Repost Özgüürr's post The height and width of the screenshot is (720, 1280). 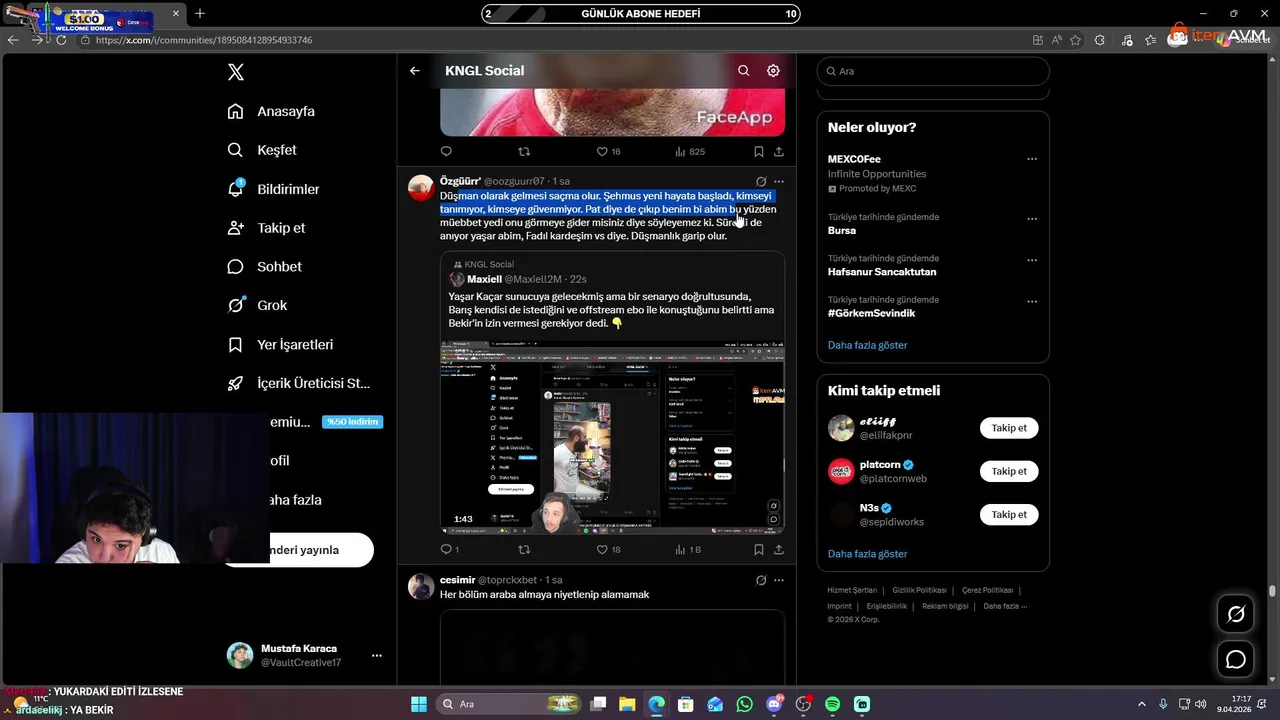[524, 550]
